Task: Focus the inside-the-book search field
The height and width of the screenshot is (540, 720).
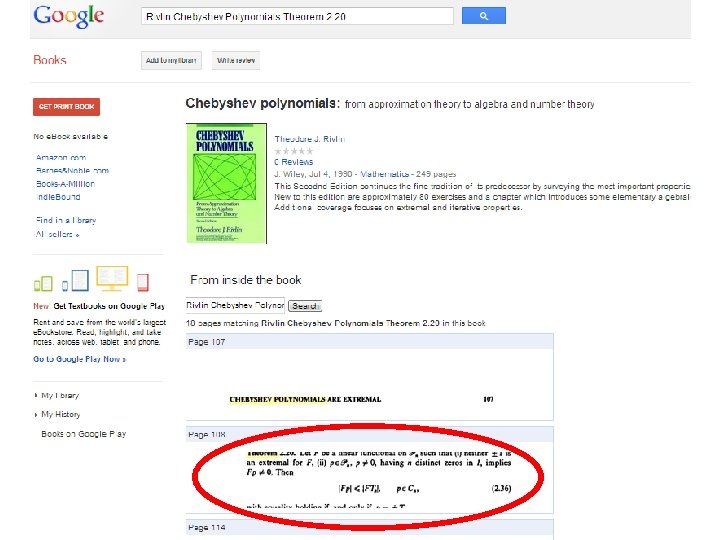Action: 235,305
